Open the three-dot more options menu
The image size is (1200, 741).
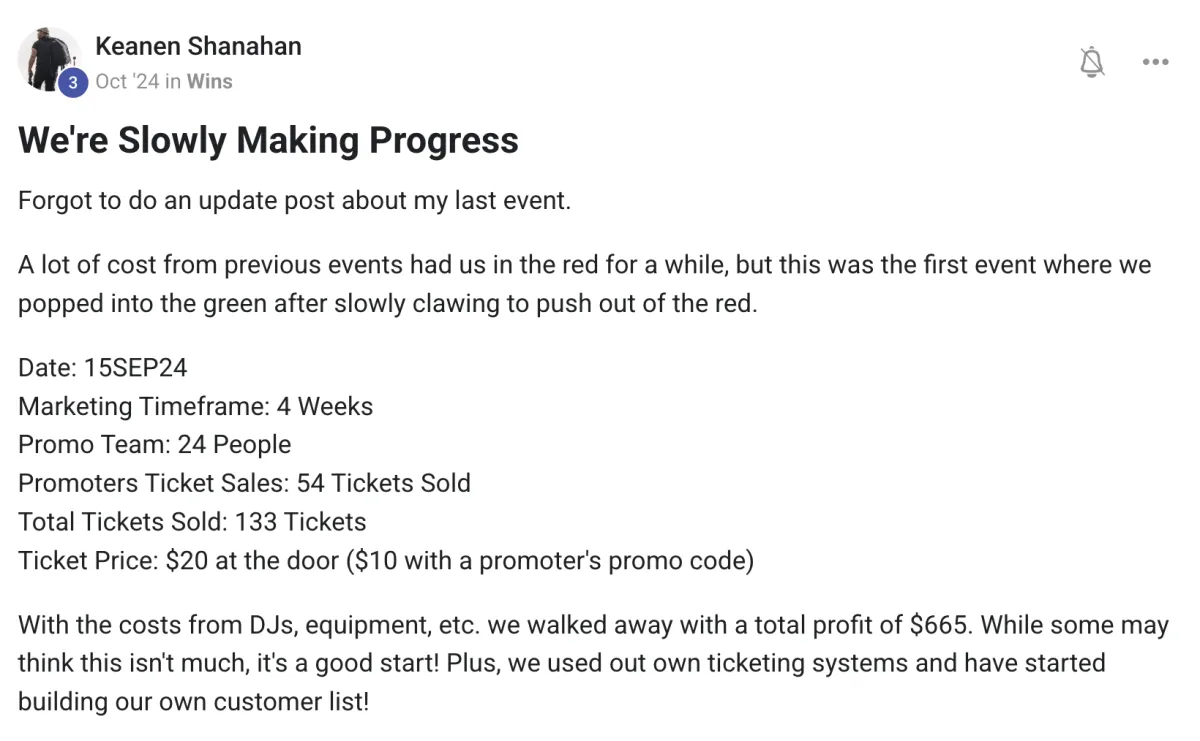pos(1155,62)
